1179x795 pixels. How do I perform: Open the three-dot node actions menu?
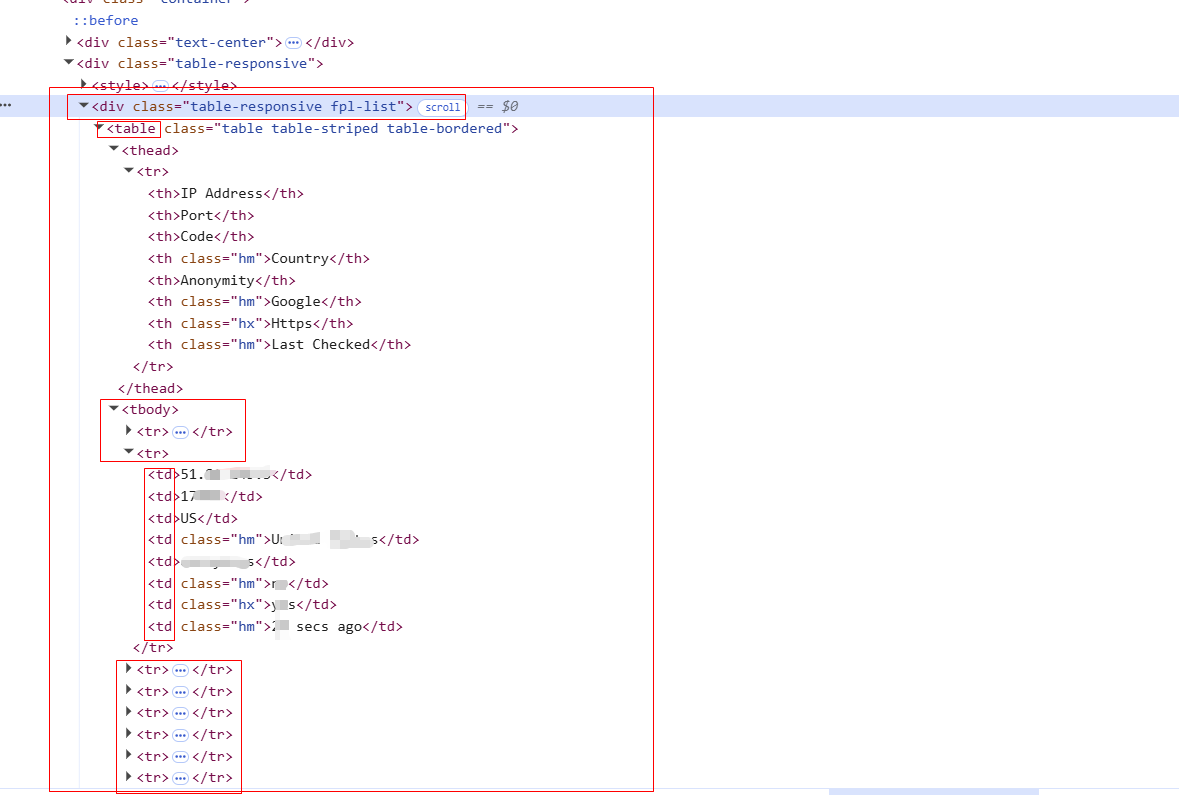click(x=6, y=105)
